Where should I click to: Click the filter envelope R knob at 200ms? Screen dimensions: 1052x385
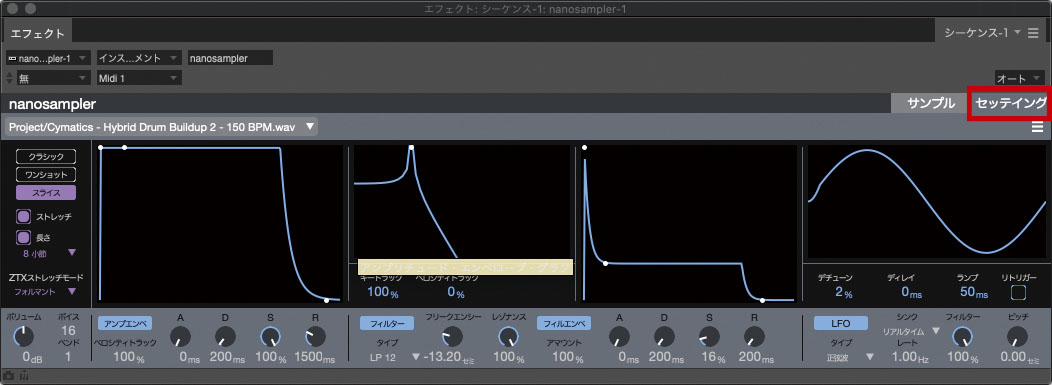(x=754, y=336)
